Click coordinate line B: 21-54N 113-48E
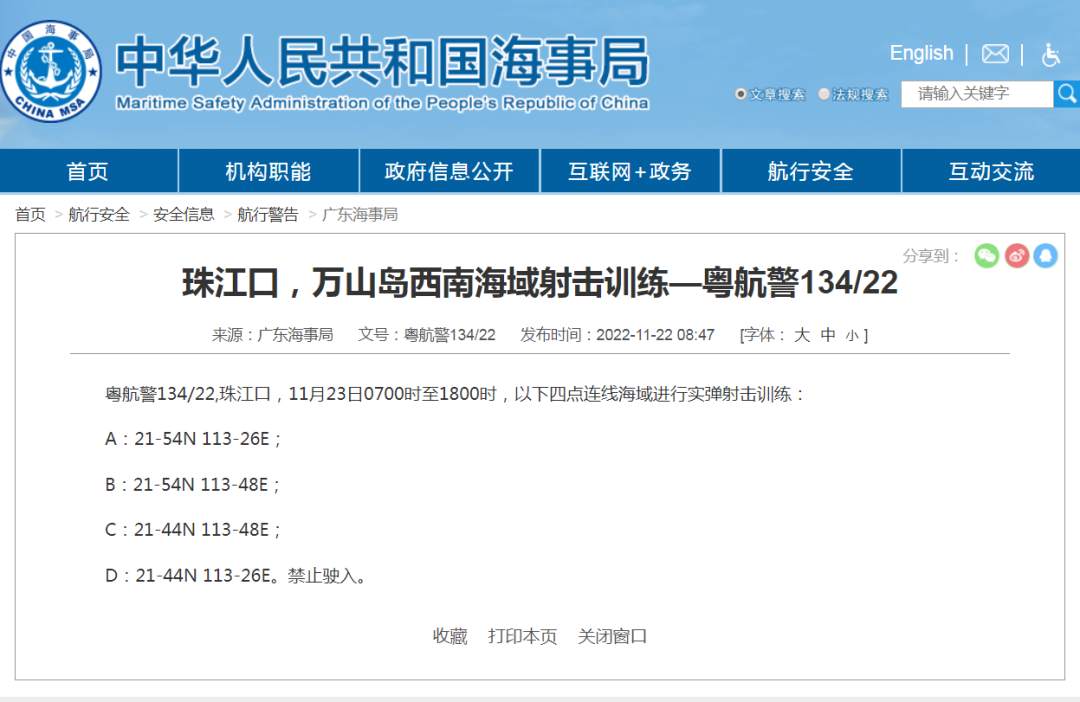Image resolution: width=1080 pixels, height=702 pixels. 193,484
